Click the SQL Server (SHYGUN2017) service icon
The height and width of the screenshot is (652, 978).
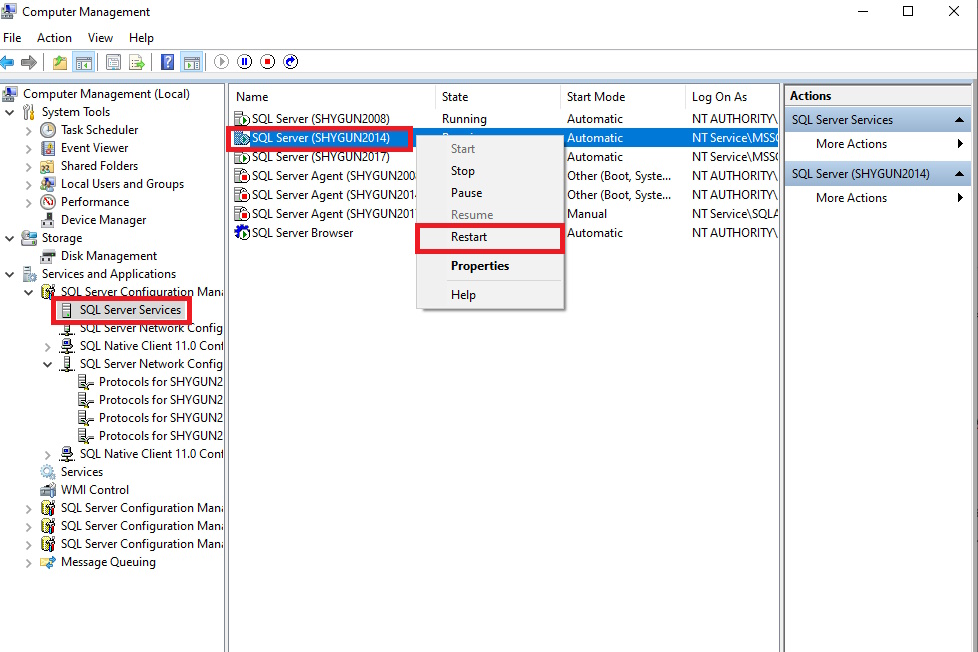click(x=242, y=157)
